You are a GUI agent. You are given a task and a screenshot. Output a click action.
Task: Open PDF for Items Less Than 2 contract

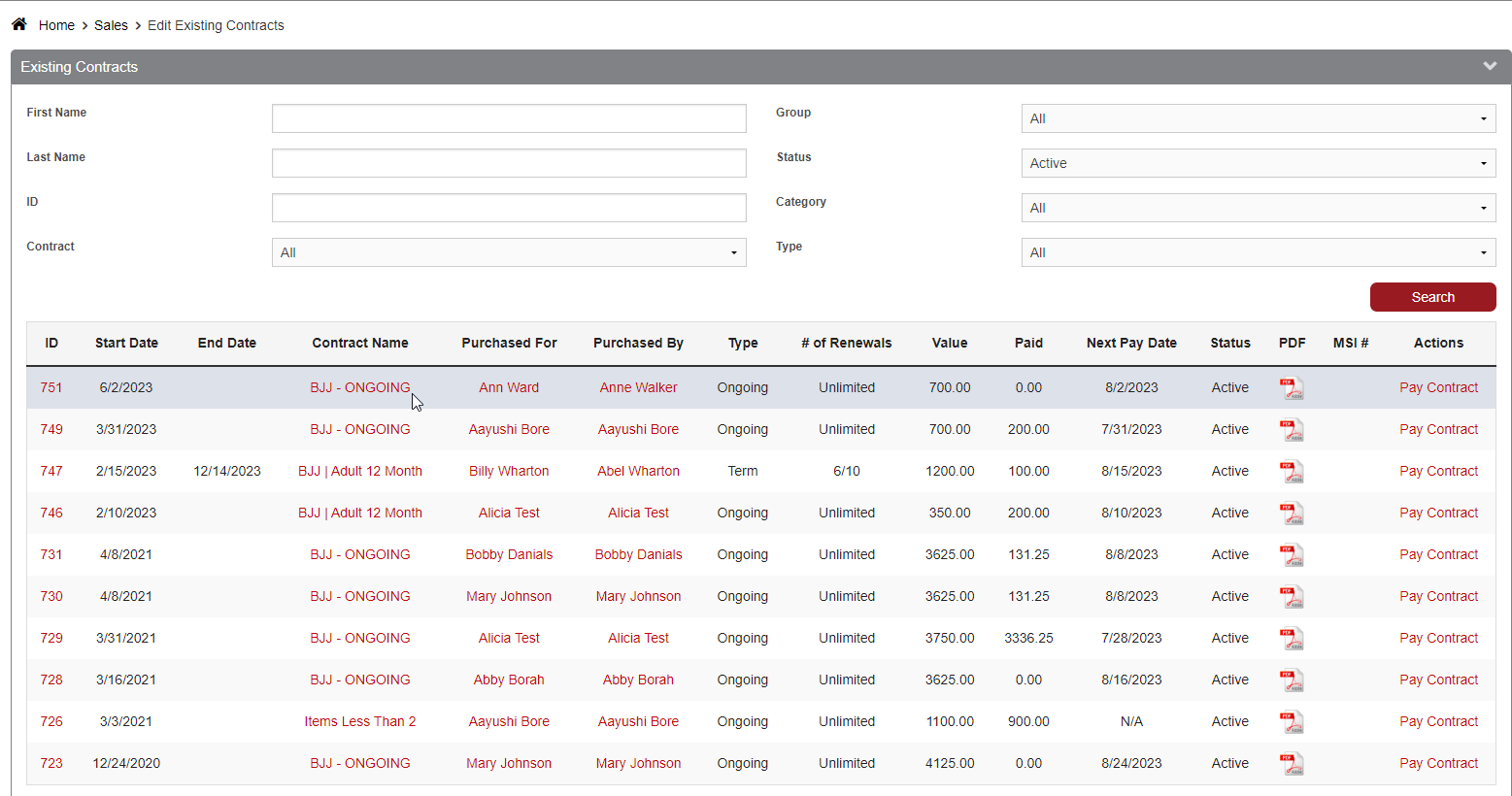point(1291,722)
